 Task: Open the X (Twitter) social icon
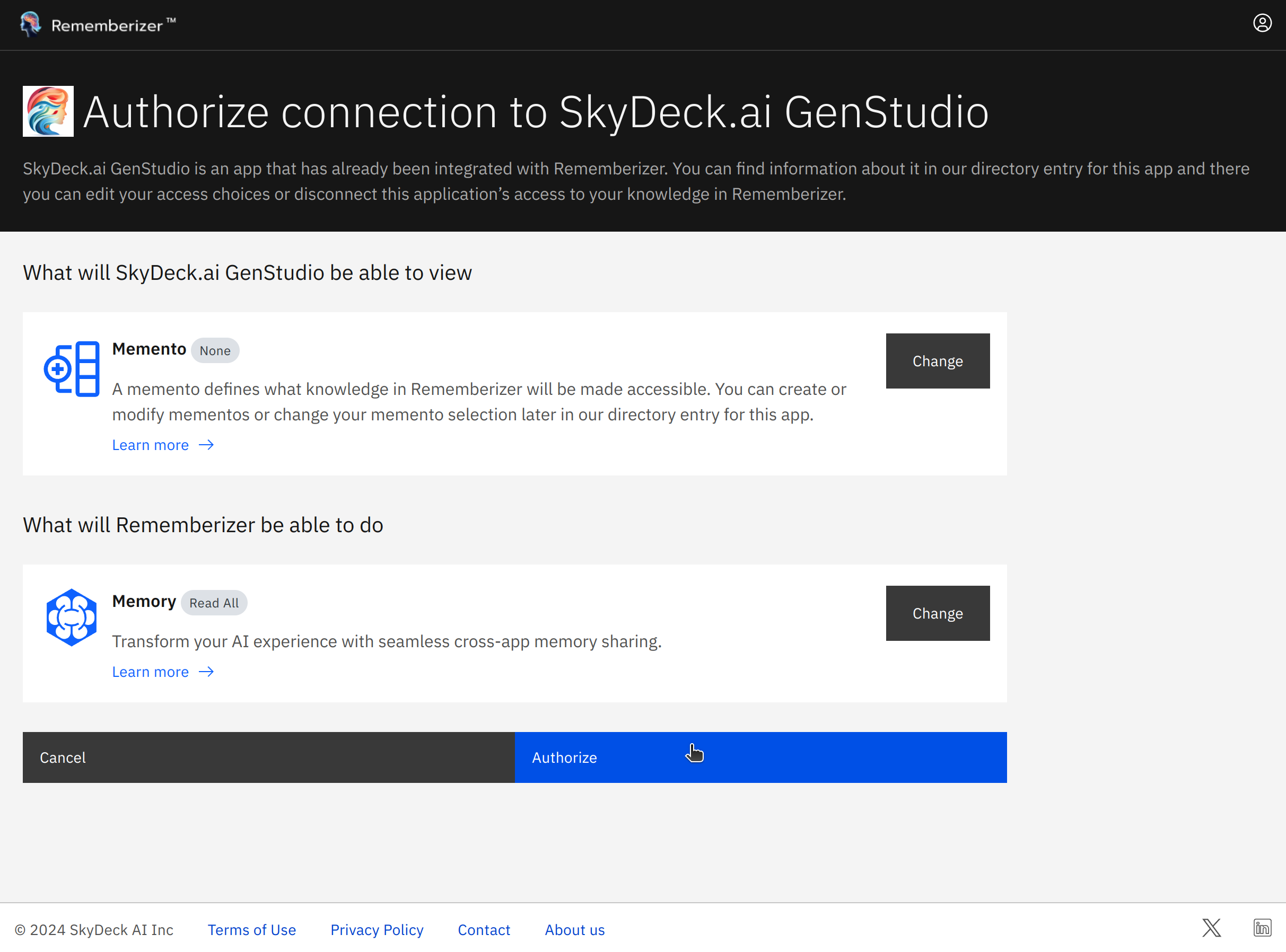pyautogui.click(x=1211, y=928)
